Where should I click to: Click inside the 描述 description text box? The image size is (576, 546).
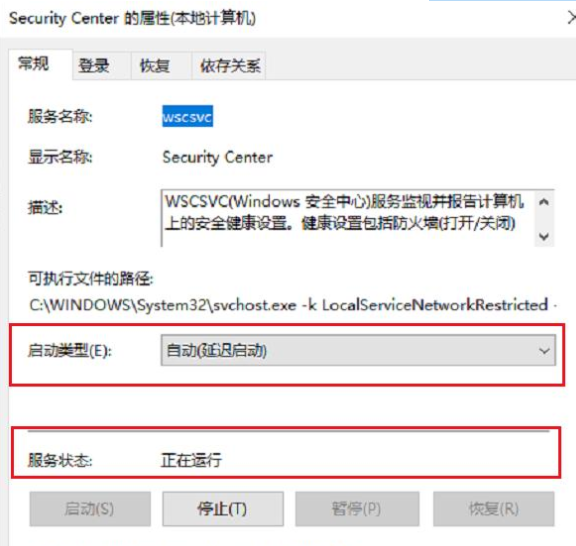pos(347,218)
